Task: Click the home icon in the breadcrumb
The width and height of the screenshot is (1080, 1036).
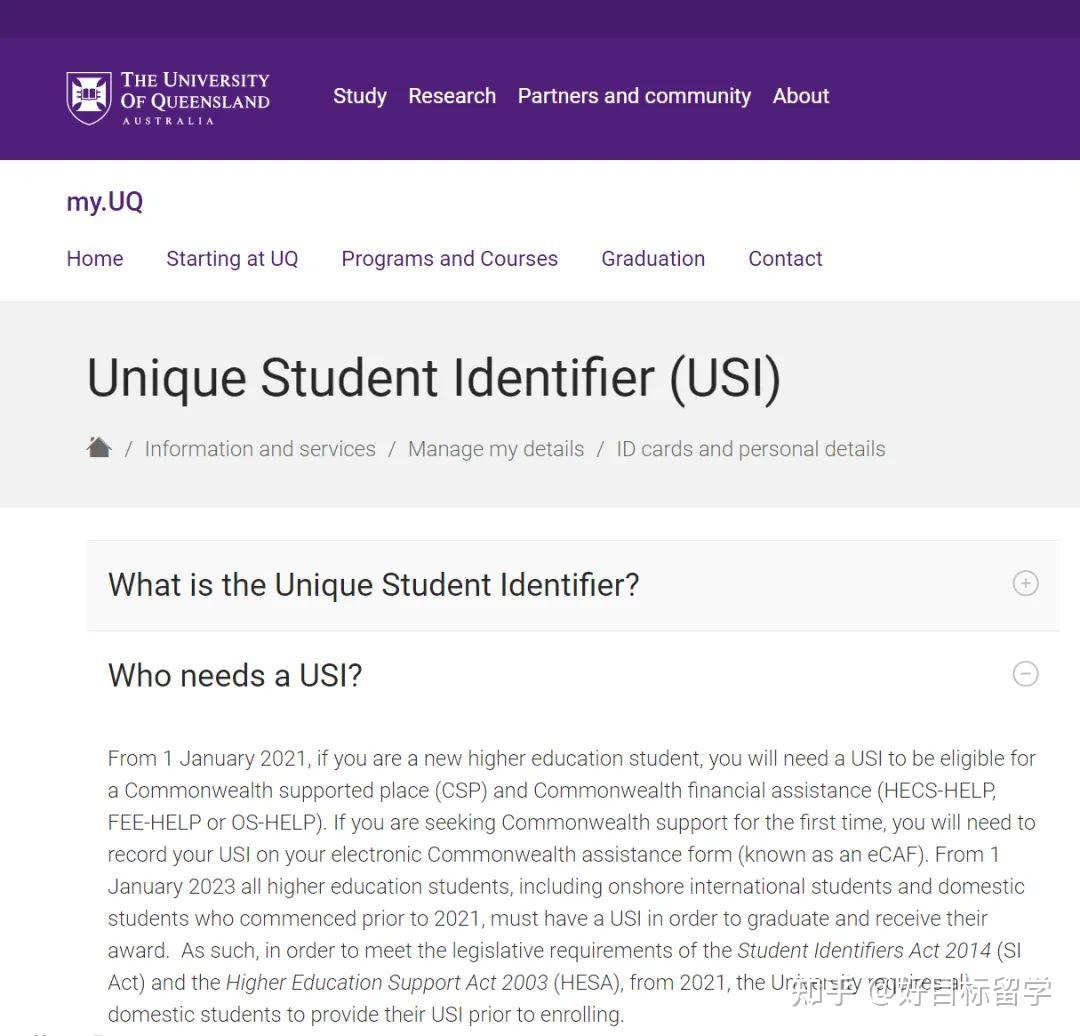Action: click(x=99, y=447)
